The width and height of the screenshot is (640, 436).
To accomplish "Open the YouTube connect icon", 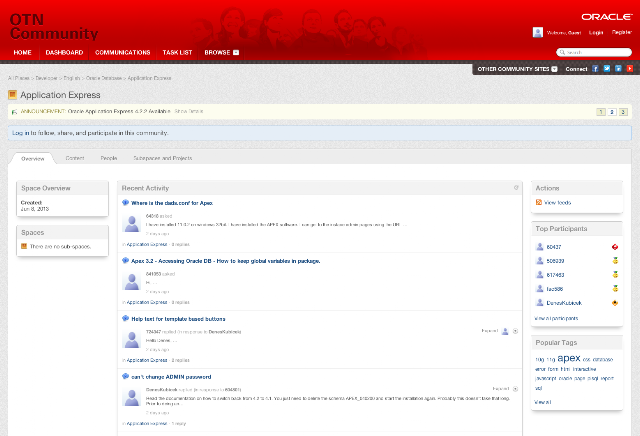I will (x=630, y=69).
